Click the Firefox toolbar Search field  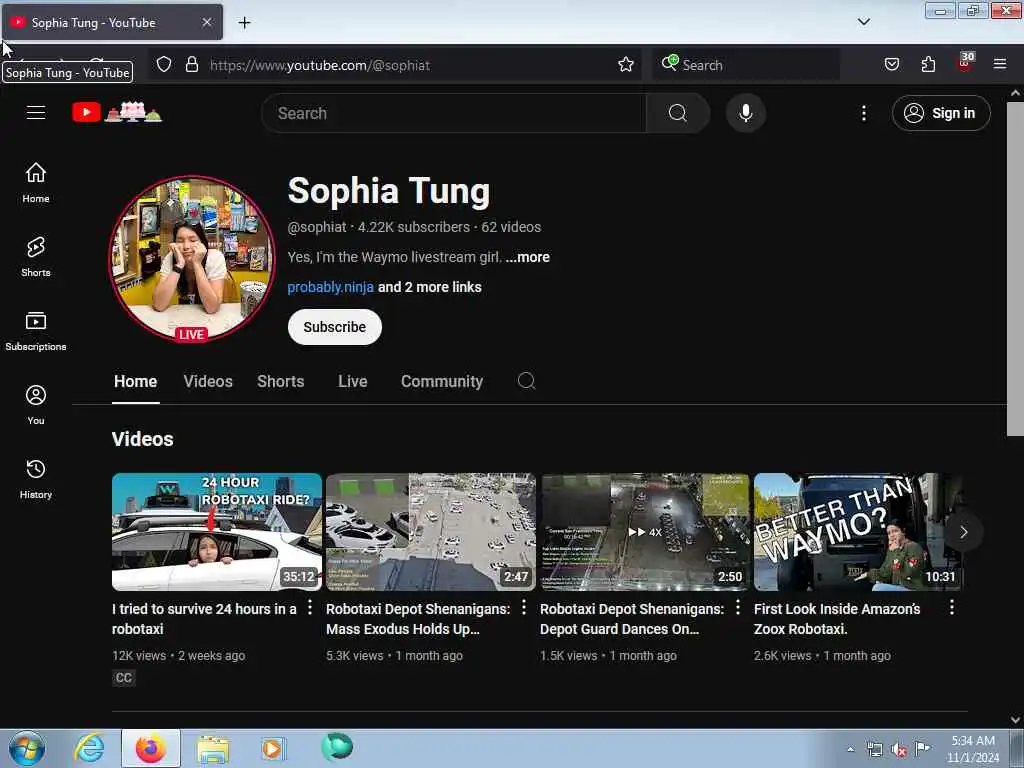click(x=746, y=65)
